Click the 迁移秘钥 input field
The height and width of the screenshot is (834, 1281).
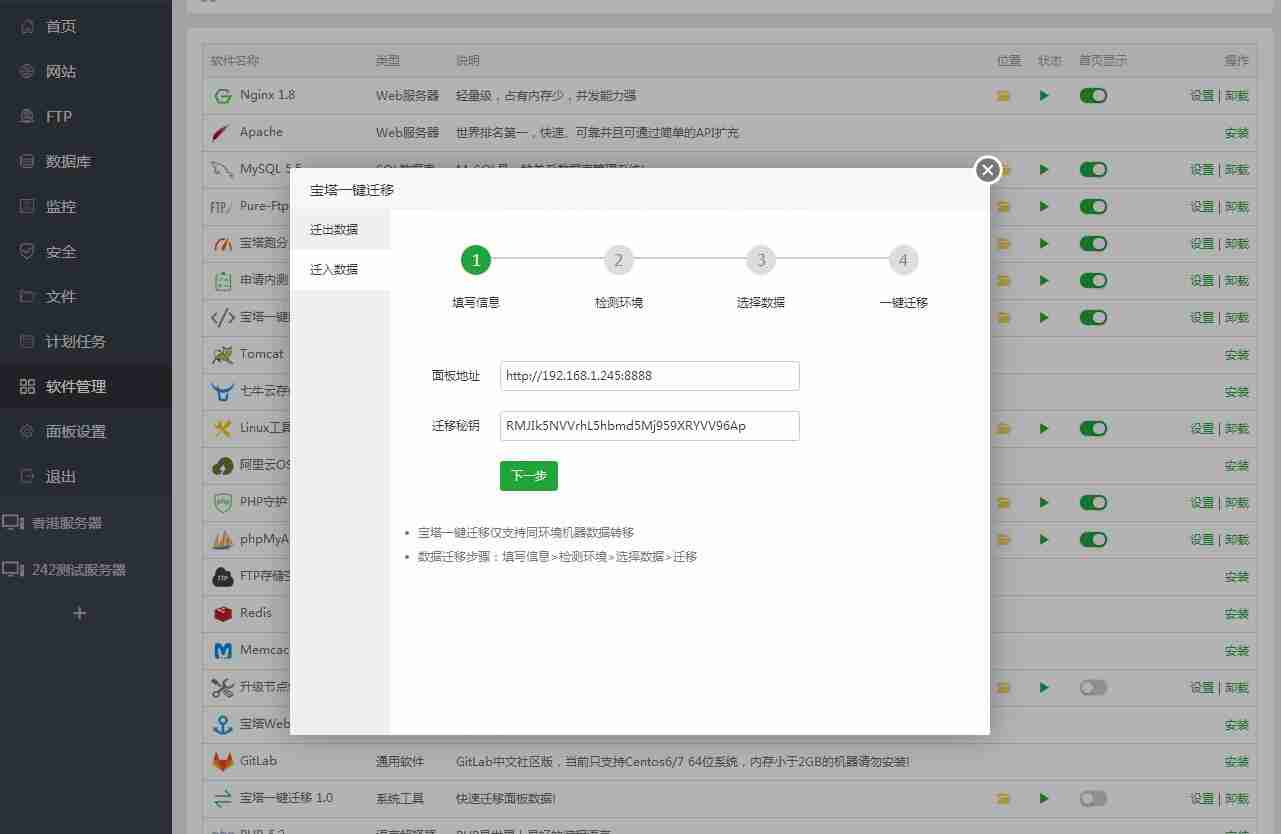649,425
